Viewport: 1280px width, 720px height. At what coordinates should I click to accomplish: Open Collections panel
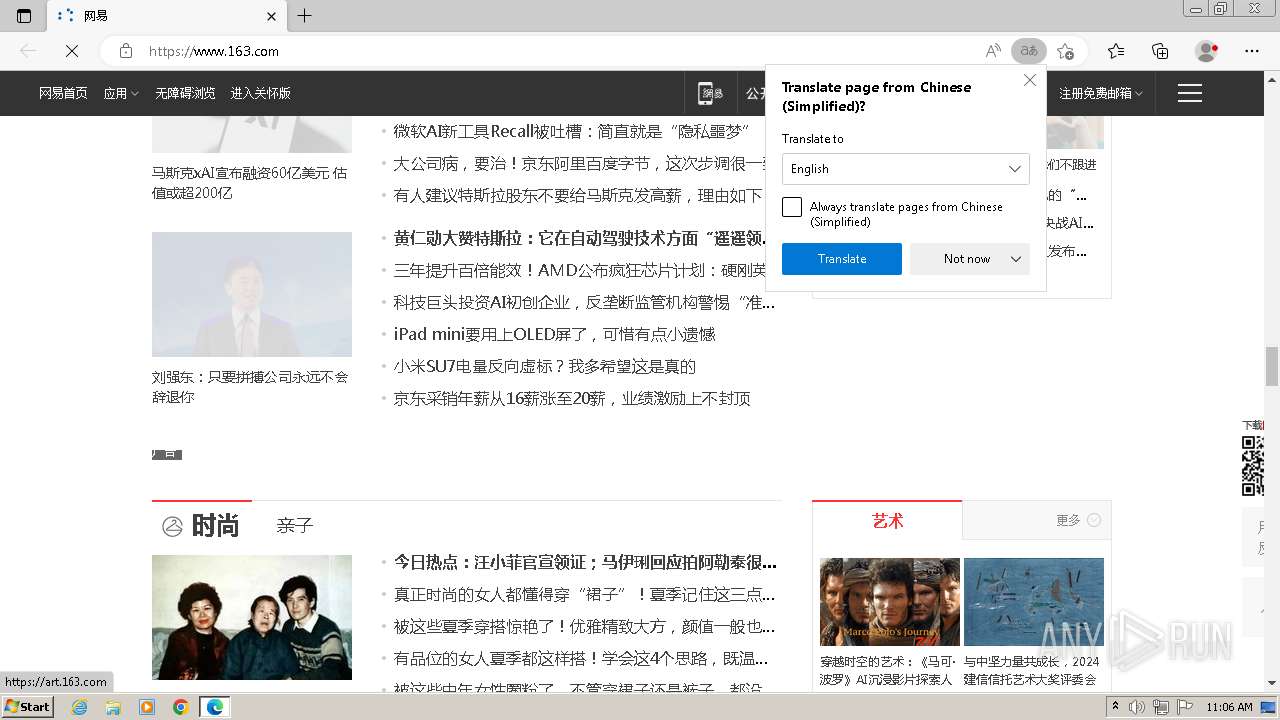click(x=1160, y=51)
